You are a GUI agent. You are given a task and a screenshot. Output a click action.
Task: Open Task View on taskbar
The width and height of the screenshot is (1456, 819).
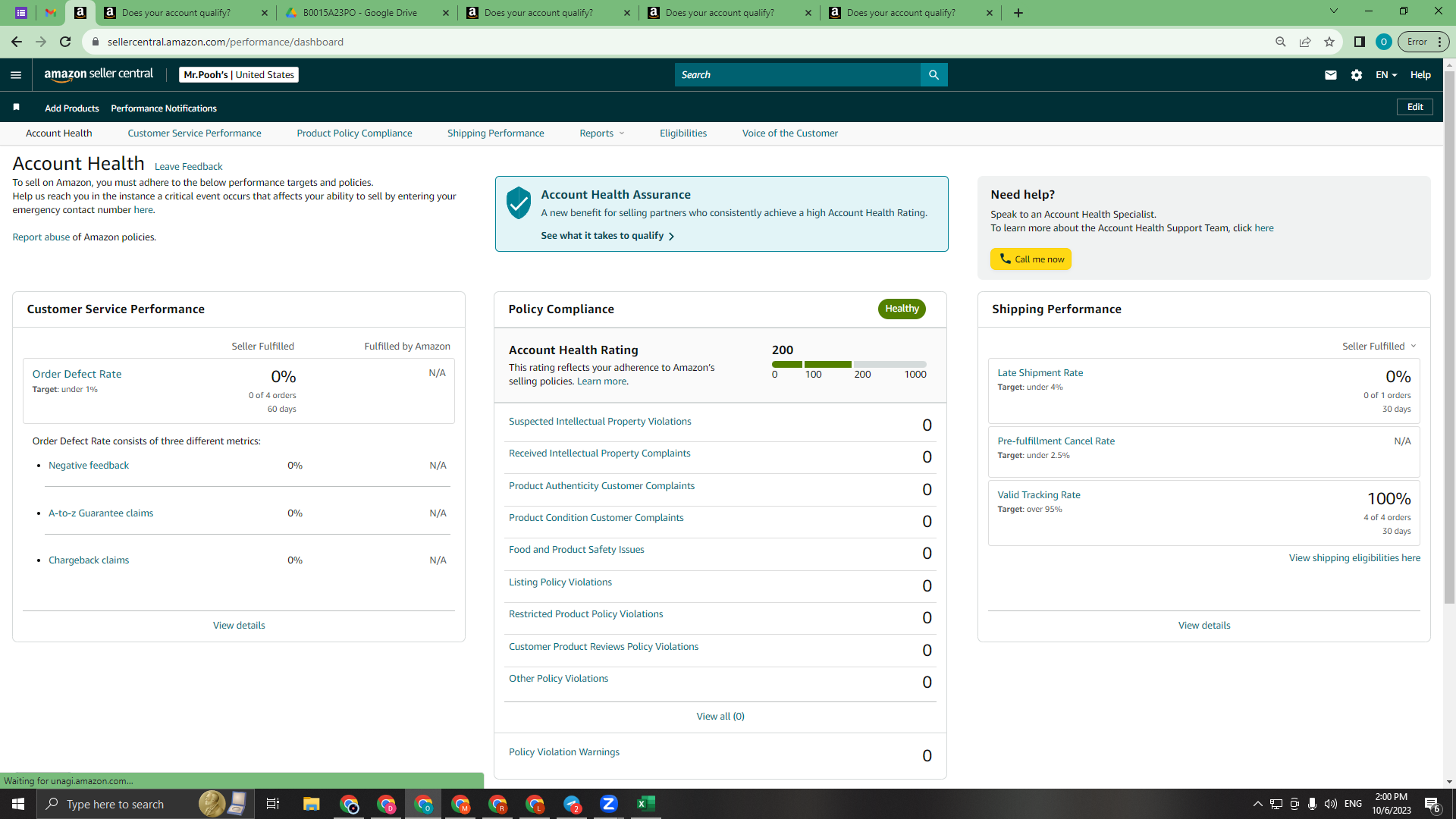pyautogui.click(x=273, y=804)
